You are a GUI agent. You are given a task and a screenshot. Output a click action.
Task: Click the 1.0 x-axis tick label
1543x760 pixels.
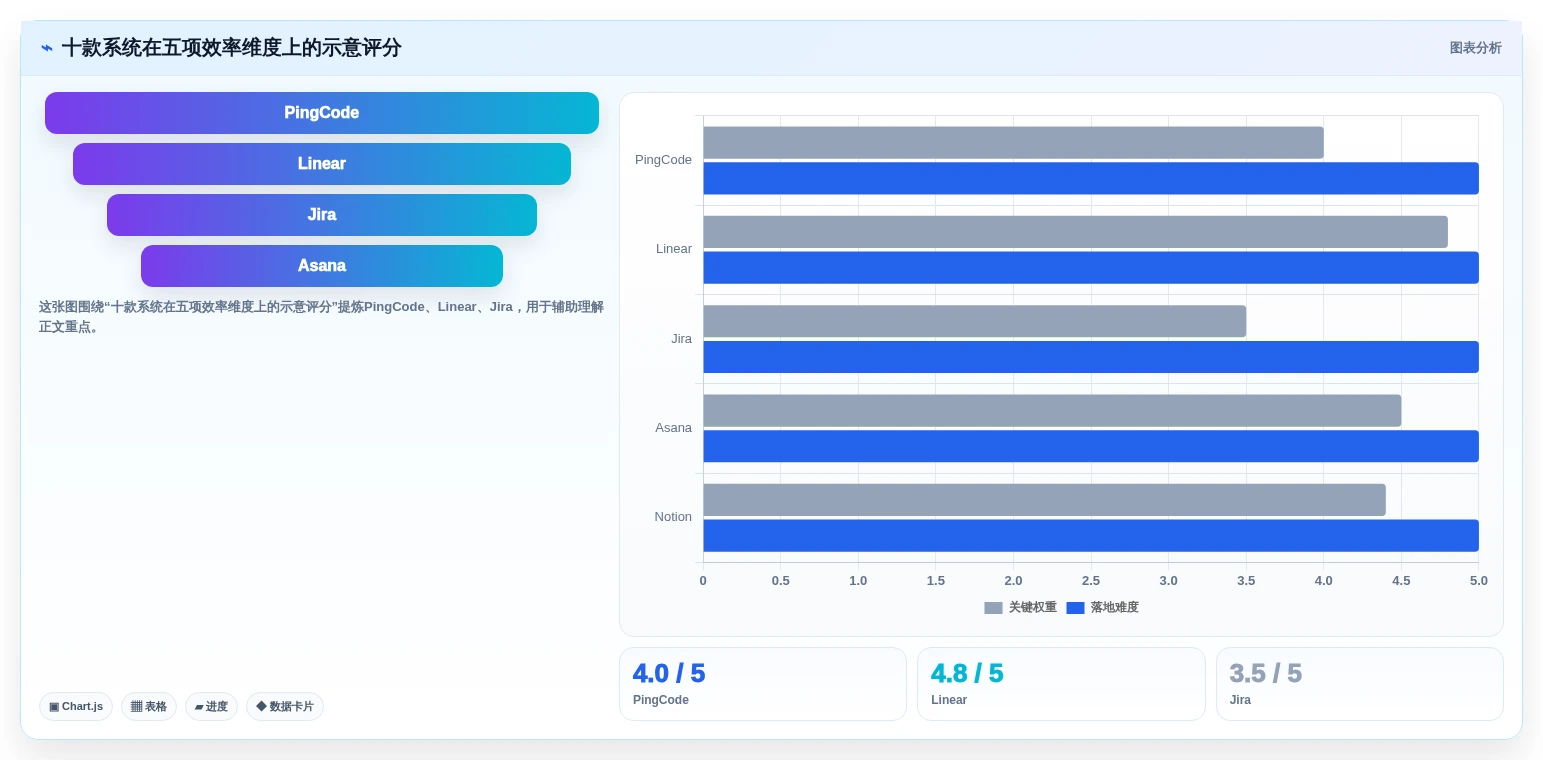point(858,581)
